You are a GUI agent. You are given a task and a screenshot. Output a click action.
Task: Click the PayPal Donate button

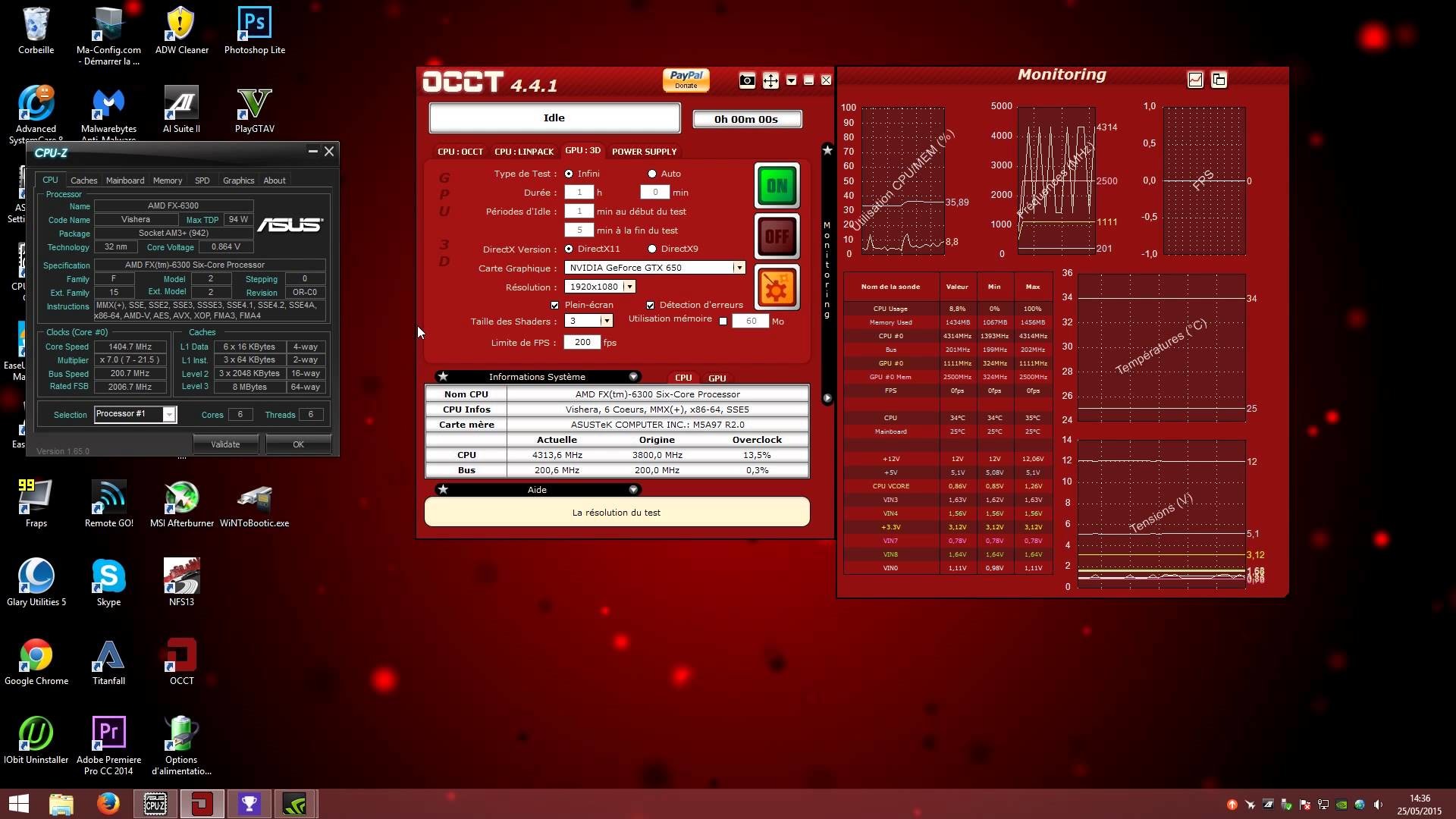coord(686,80)
